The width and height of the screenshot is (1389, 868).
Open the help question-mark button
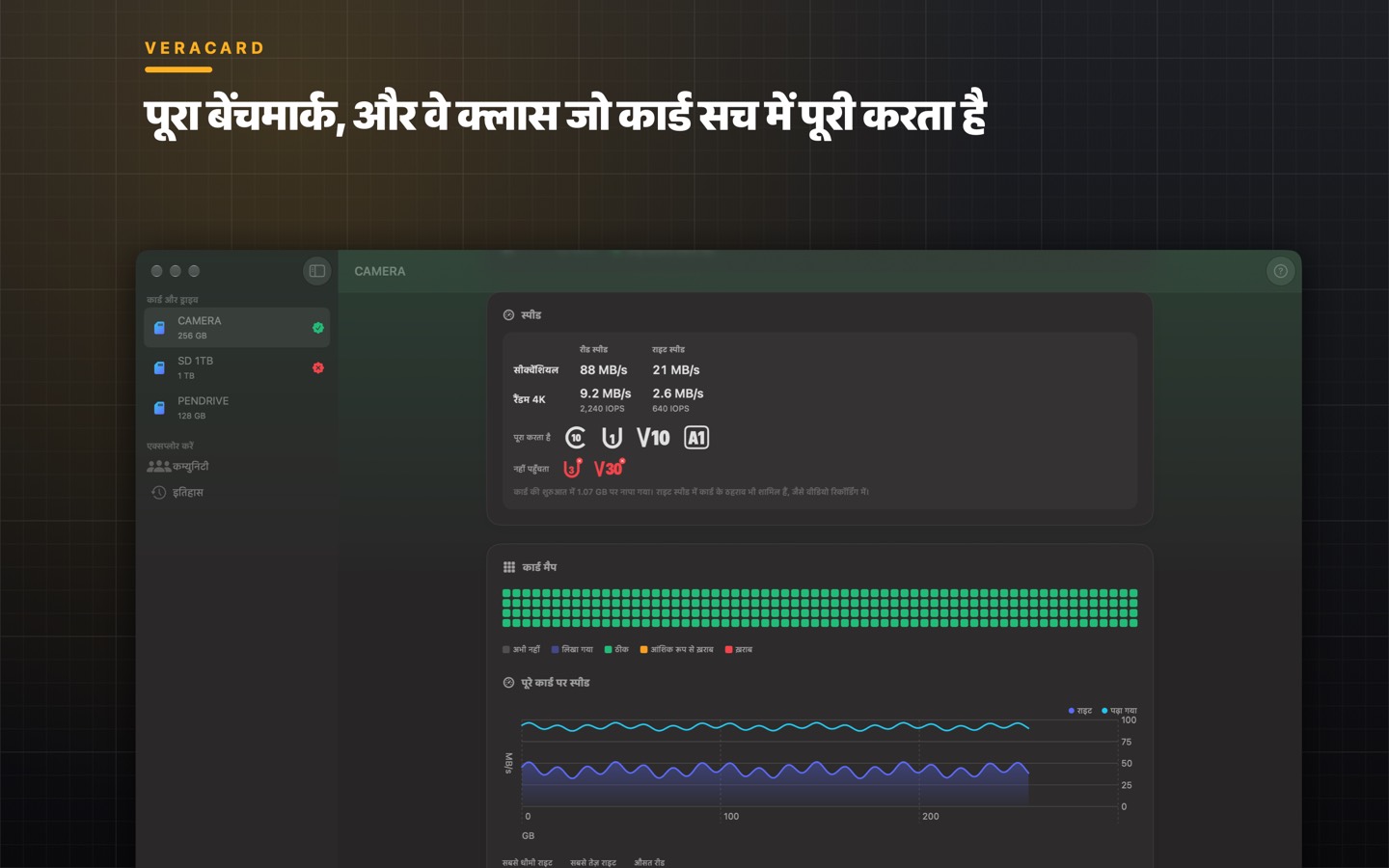point(1280,271)
